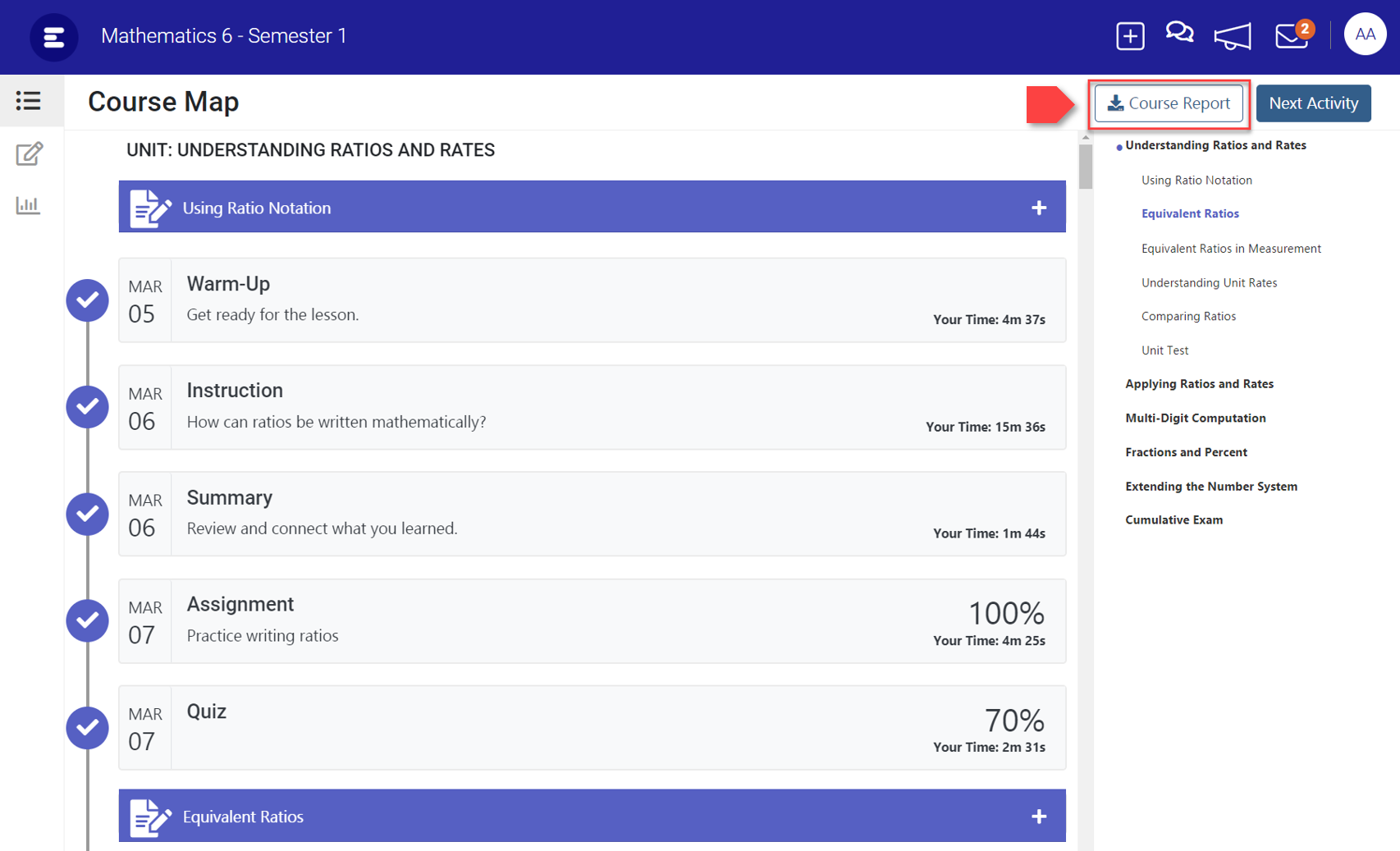Click the Using Ratio Notation lesson icon

coord(150,208)
